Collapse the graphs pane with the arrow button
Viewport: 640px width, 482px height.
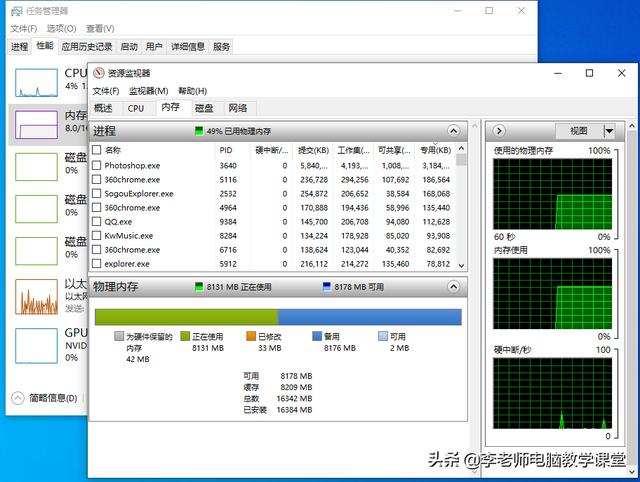click(x=499, y=131)
